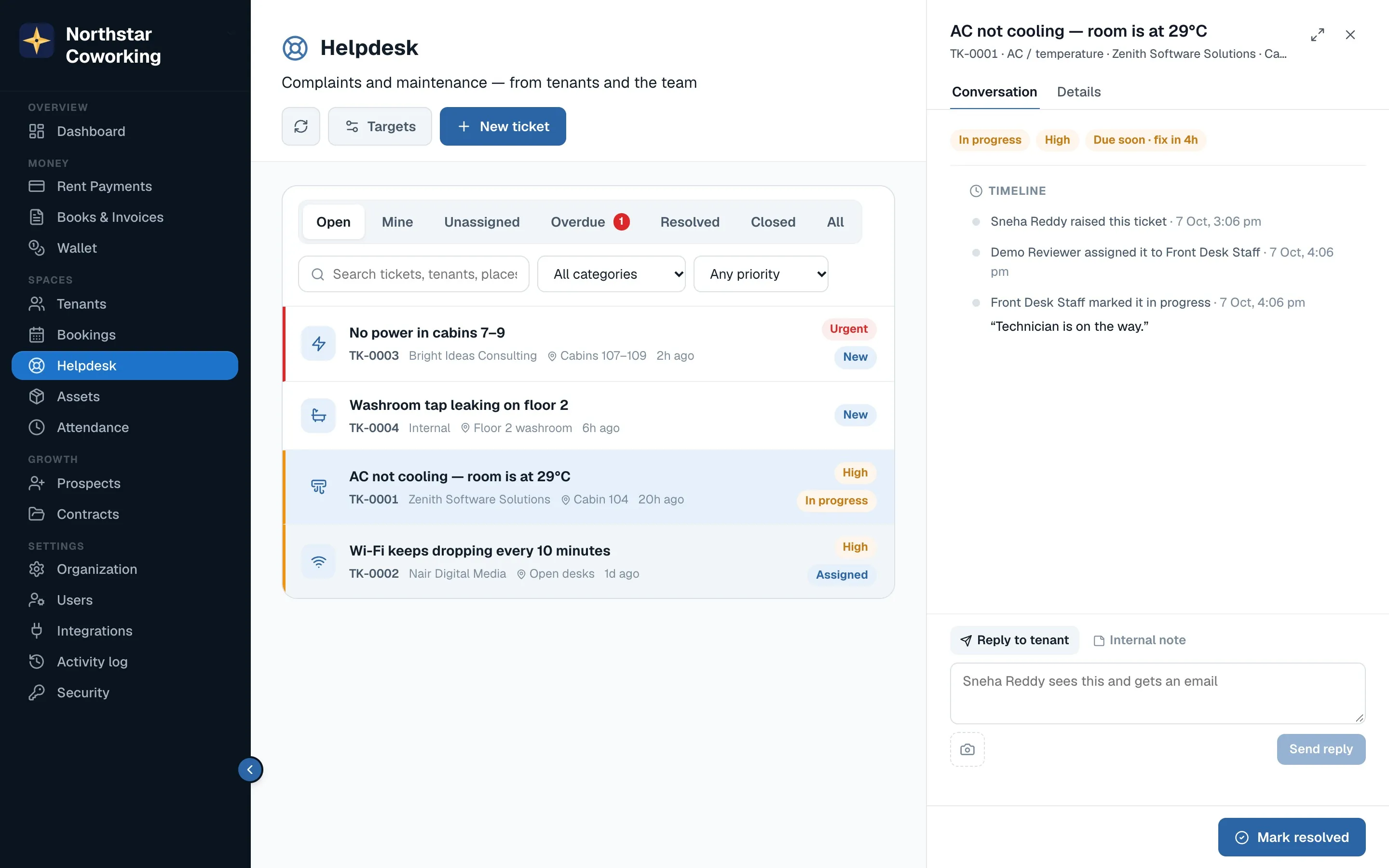Screen dimensions: 1389x868
Task: Open the Activity log page
Action: click(125, 662)
